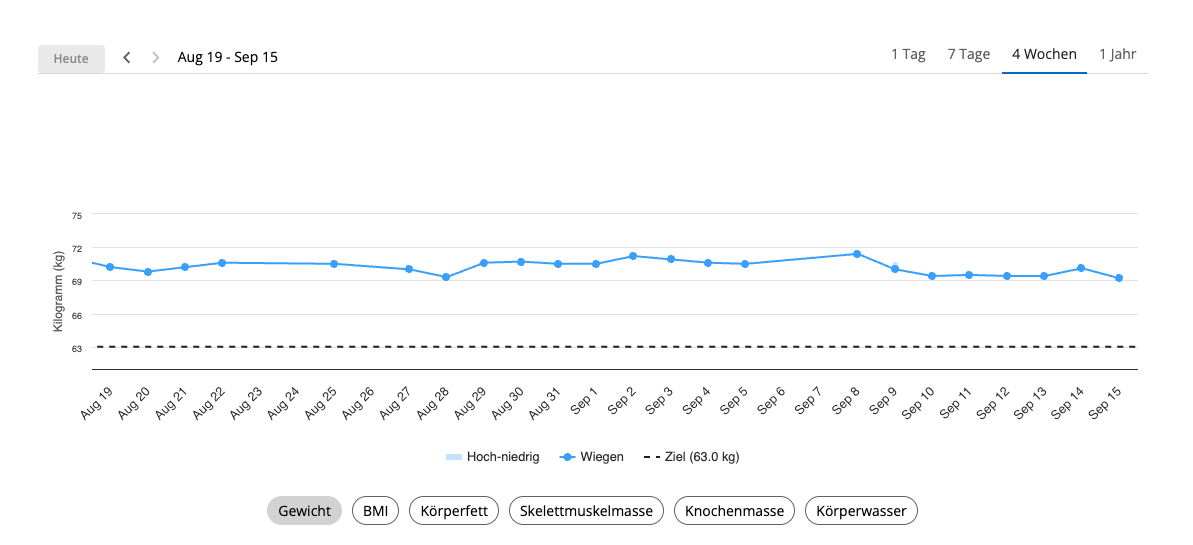
Task: Open the 1 Jahr view
Action: pos(1117,55)
